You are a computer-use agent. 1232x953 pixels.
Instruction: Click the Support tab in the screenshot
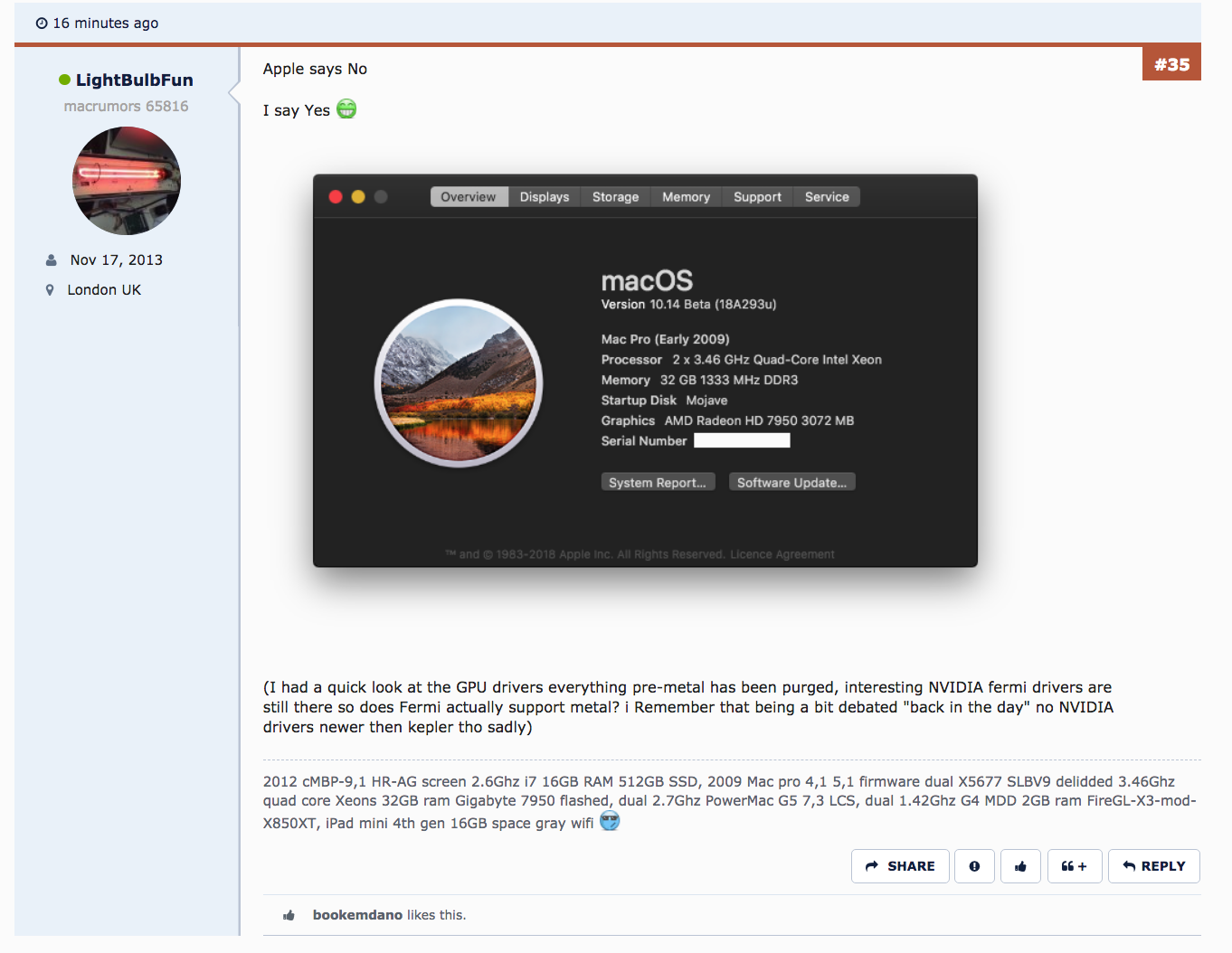tap(757, 197)
